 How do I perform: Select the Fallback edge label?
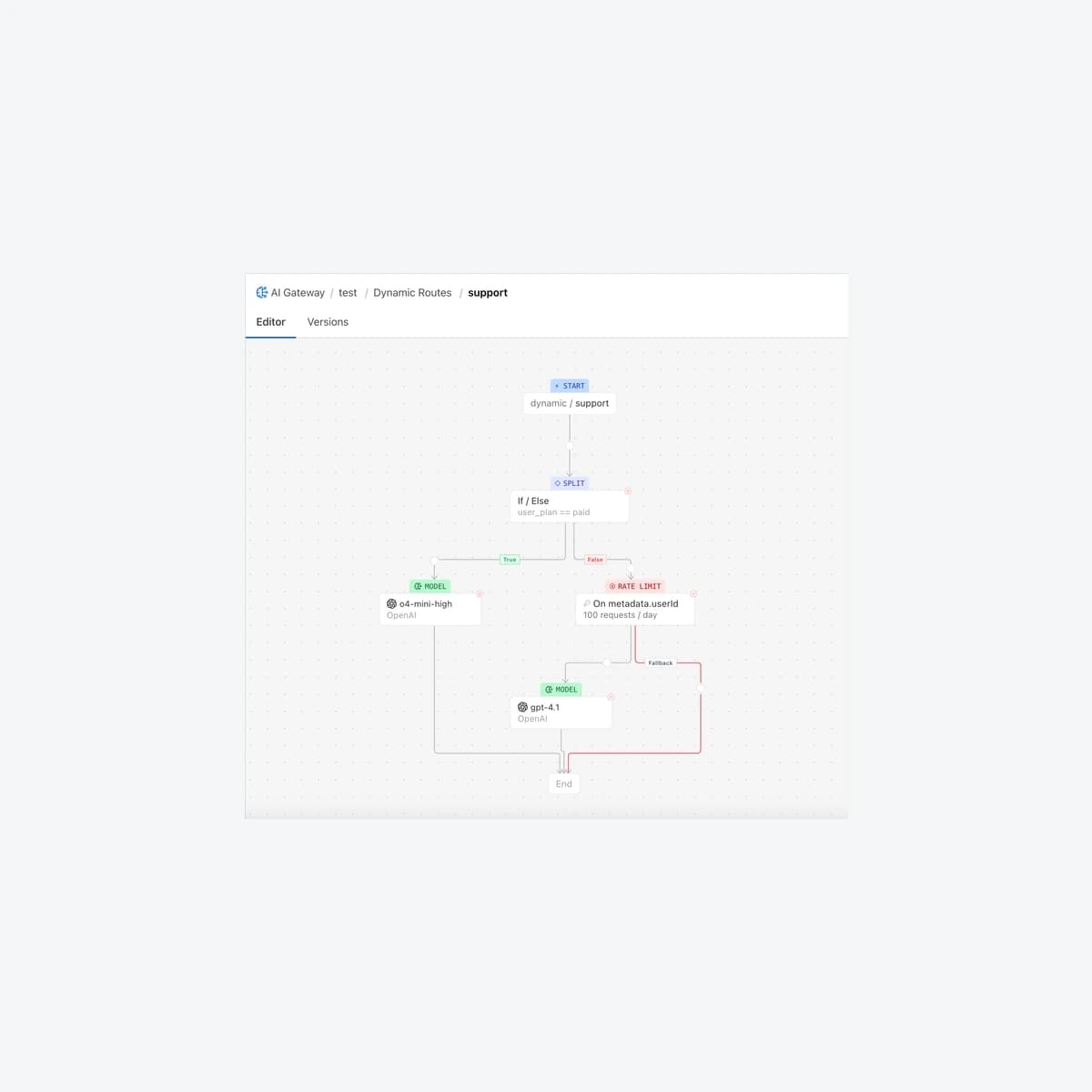point(661,663)
